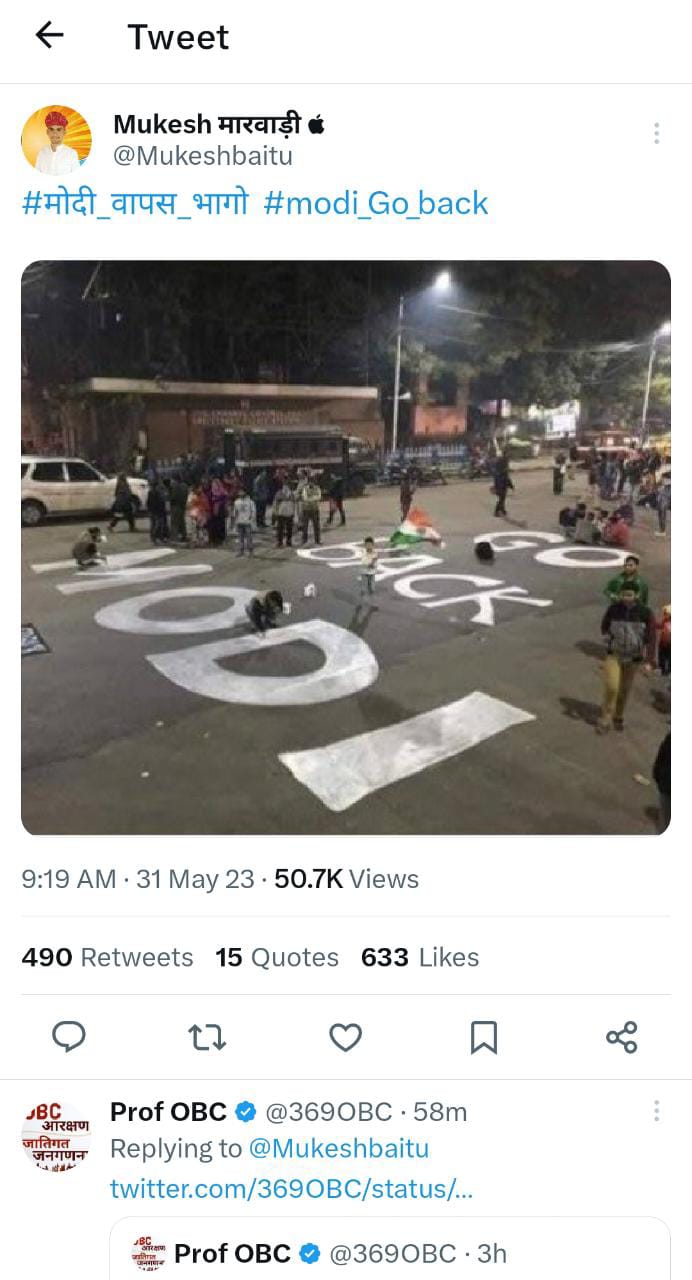Viewport: 692px width, 1280px height.
Task: View the 15 Quotes list
Action: click(x=277, y=957)
